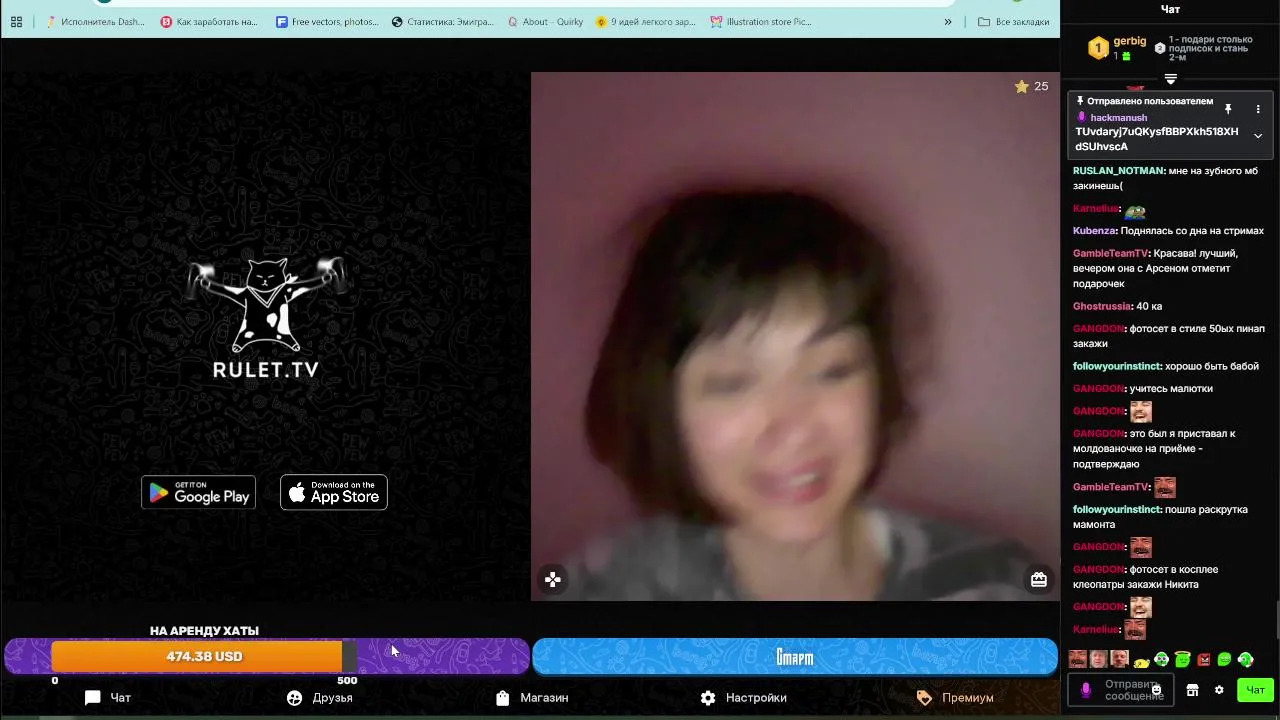Click the frog emote in Karnelius message
The width and height of the screenshot is (1280, 720).
1134,210
